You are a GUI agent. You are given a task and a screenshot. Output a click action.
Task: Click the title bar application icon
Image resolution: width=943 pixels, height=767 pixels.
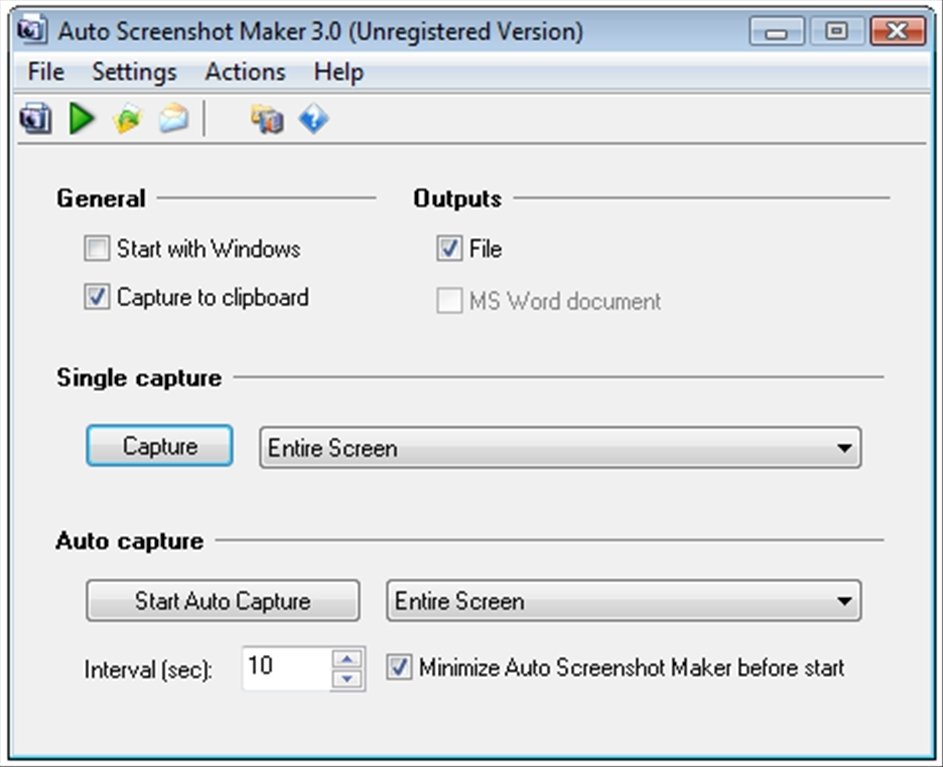click(x=31, y=31)
